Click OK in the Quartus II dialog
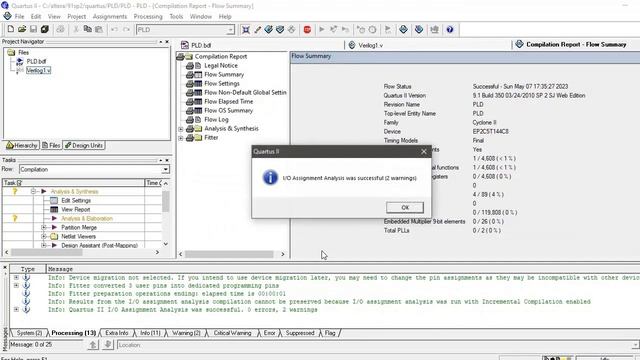The width and height of the screenshot is (640, 360). [x=404, y=207]
